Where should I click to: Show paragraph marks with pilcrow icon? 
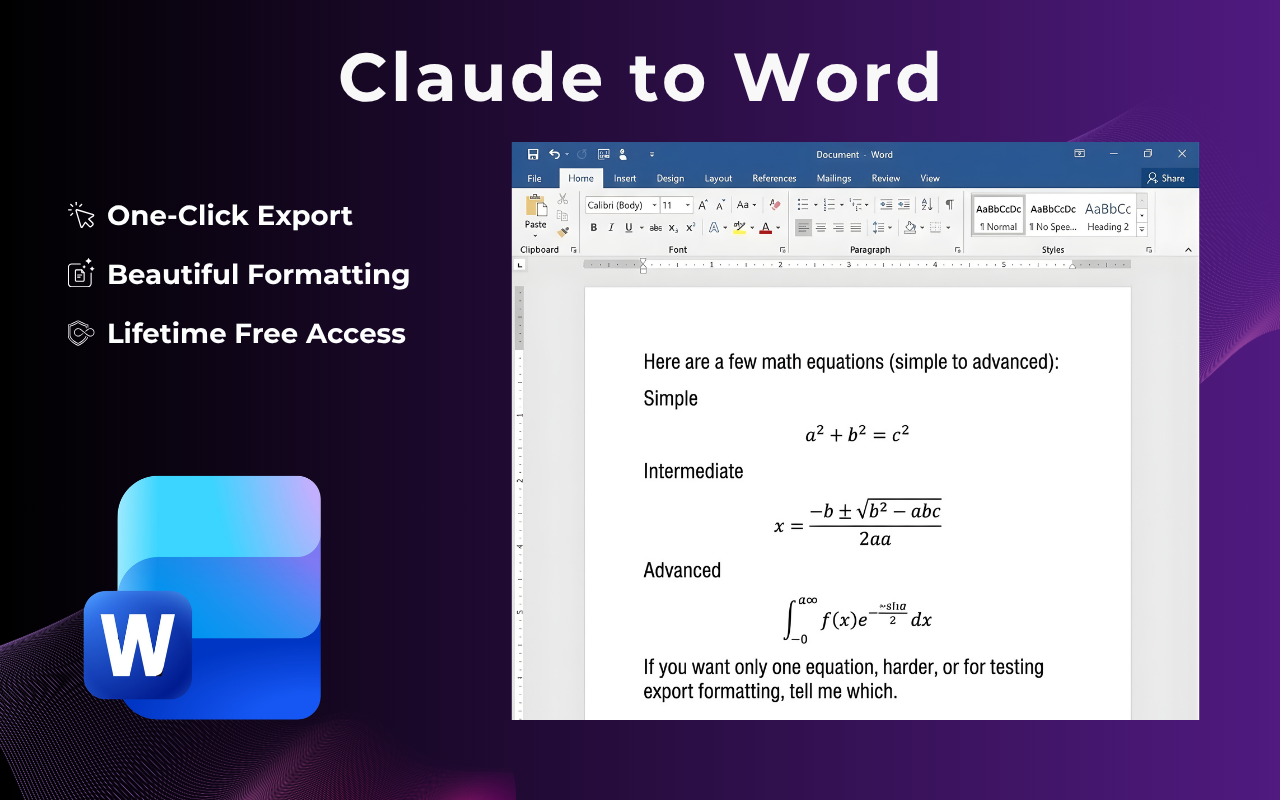[949, 205]
